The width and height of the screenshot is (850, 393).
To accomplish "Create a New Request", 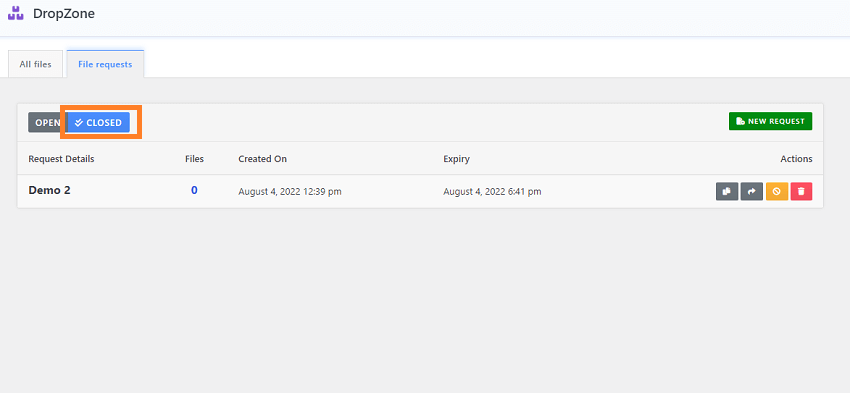I will (x=770, y=121).
